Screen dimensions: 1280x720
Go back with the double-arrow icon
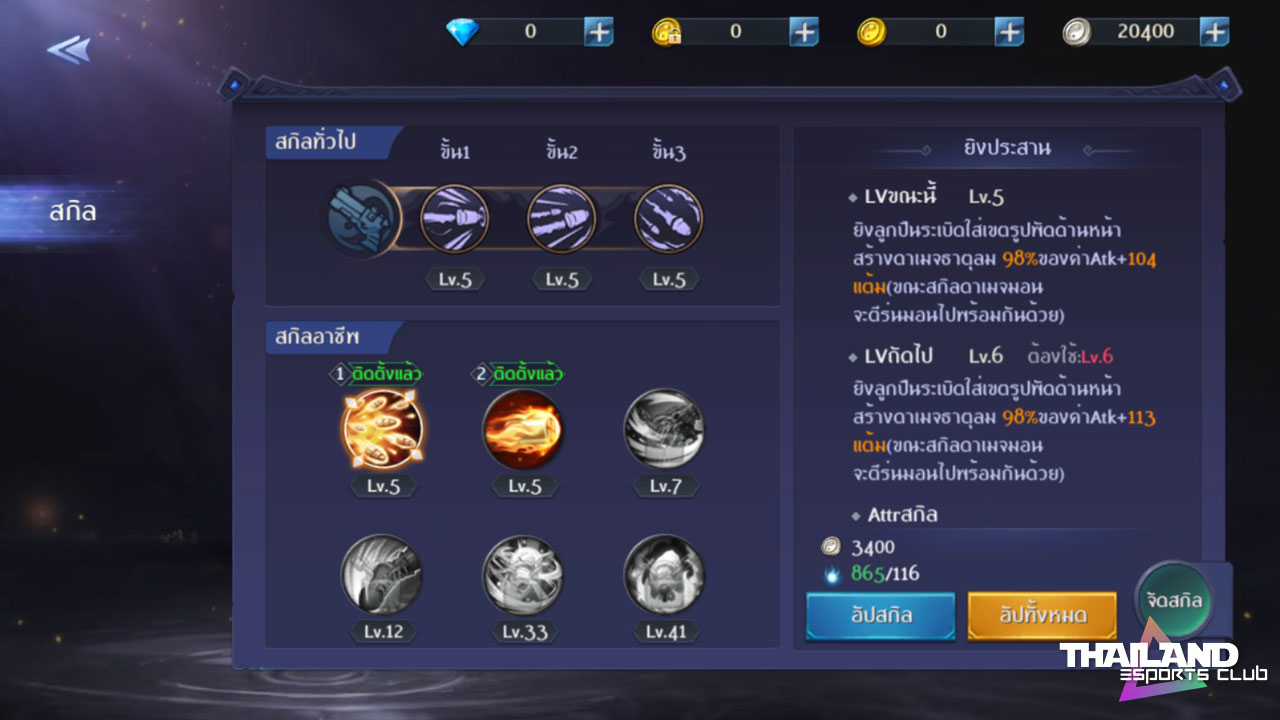(x=68, y=49)
